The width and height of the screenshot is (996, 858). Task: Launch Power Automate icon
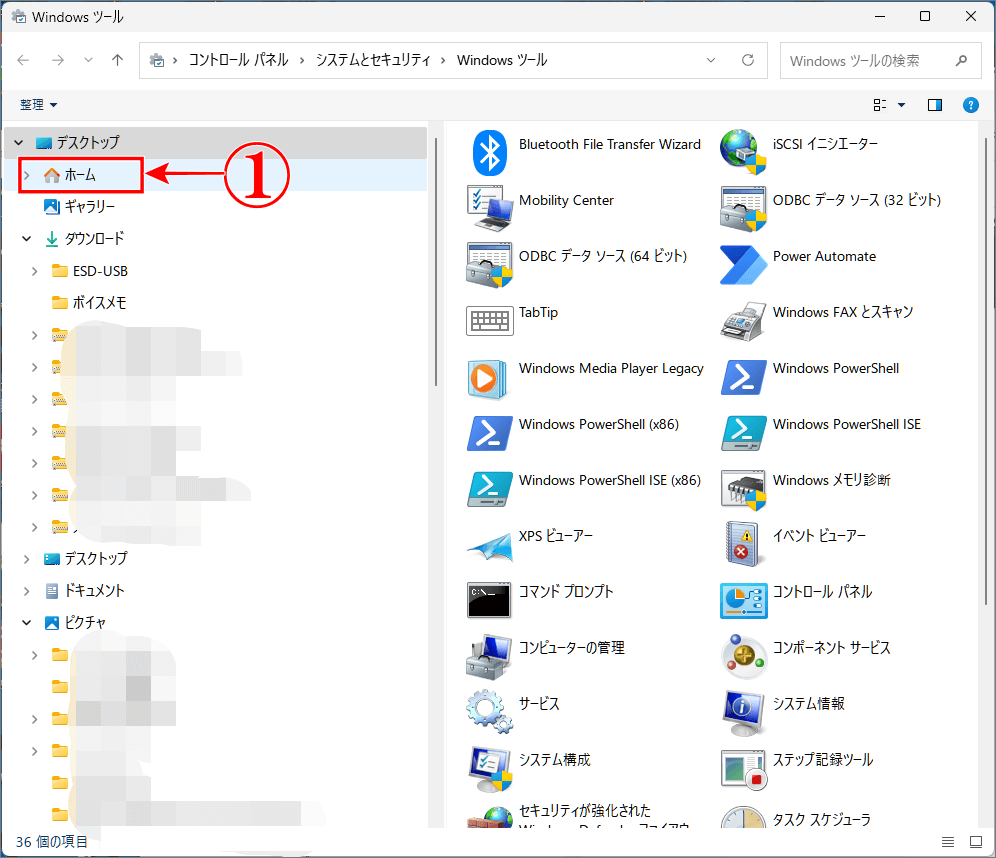(x=743, y=264)
